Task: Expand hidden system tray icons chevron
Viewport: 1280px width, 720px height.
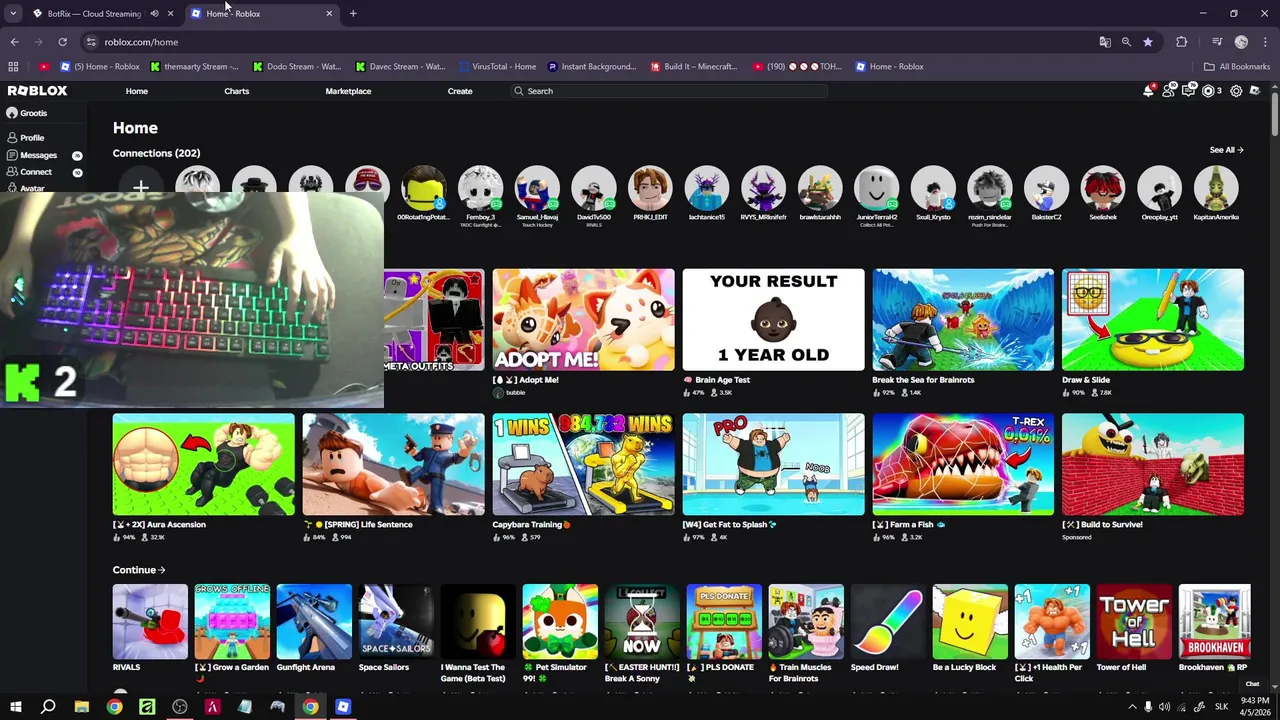Action: point(1132,707)
